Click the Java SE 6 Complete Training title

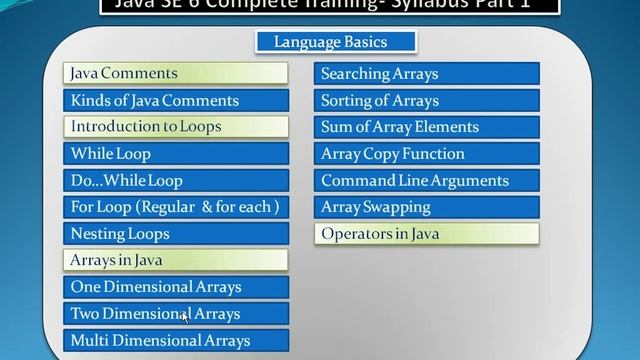click(330, 7)
